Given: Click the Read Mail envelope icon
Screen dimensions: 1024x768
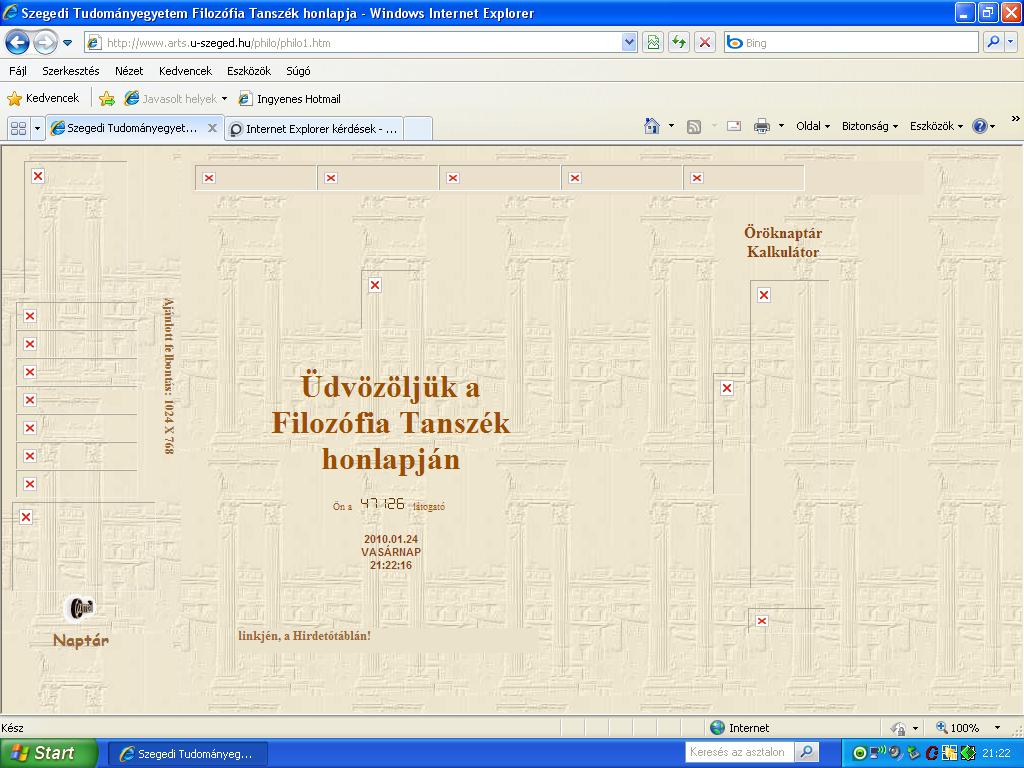Looking at the screenshot, I should [x=734, y=126].
